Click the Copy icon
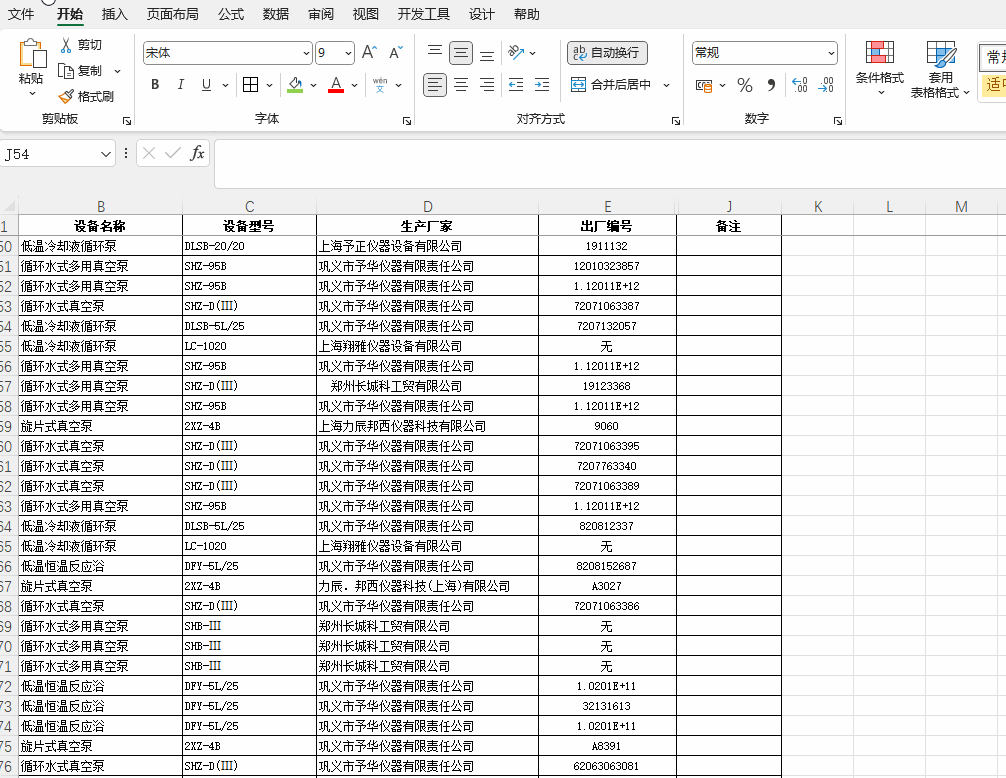1006x778 pixels. (66, 71)
